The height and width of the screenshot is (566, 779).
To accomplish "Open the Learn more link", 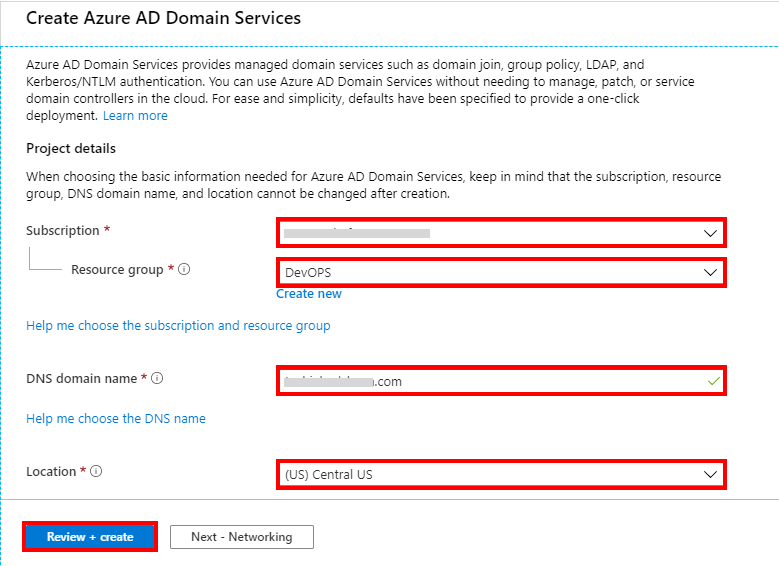I will pos(135,116).
